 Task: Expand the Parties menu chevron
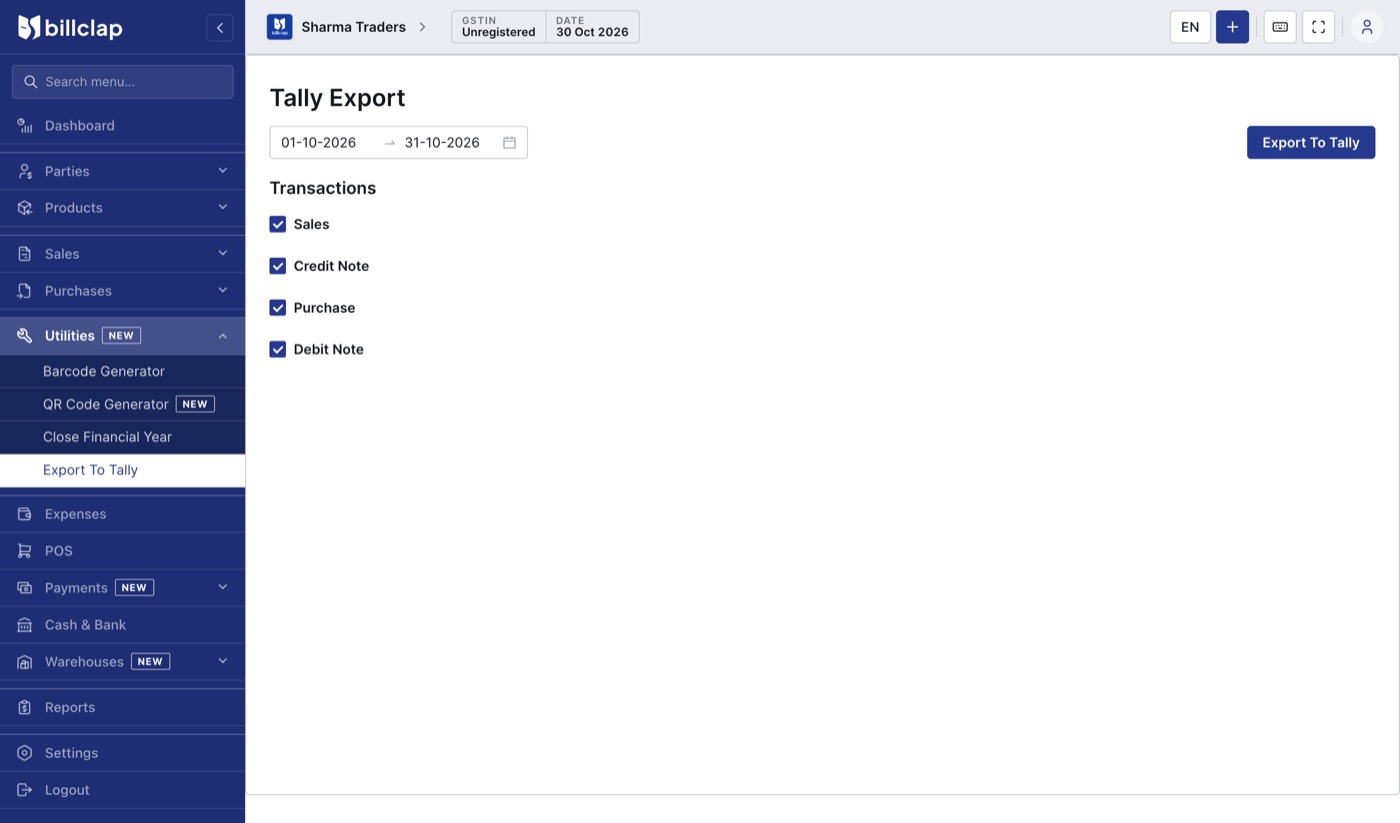[223, 171]
